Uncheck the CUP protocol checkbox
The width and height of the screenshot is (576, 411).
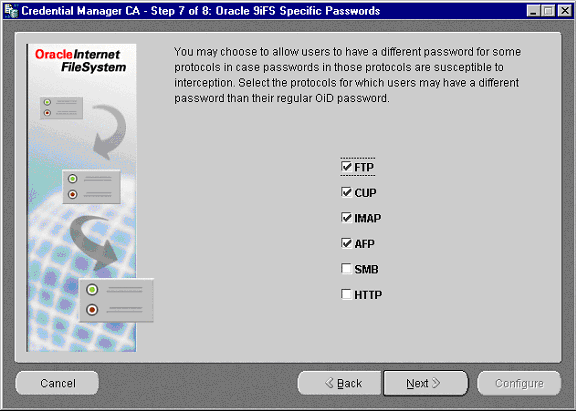pyautogui.click(x=346, y=192)
